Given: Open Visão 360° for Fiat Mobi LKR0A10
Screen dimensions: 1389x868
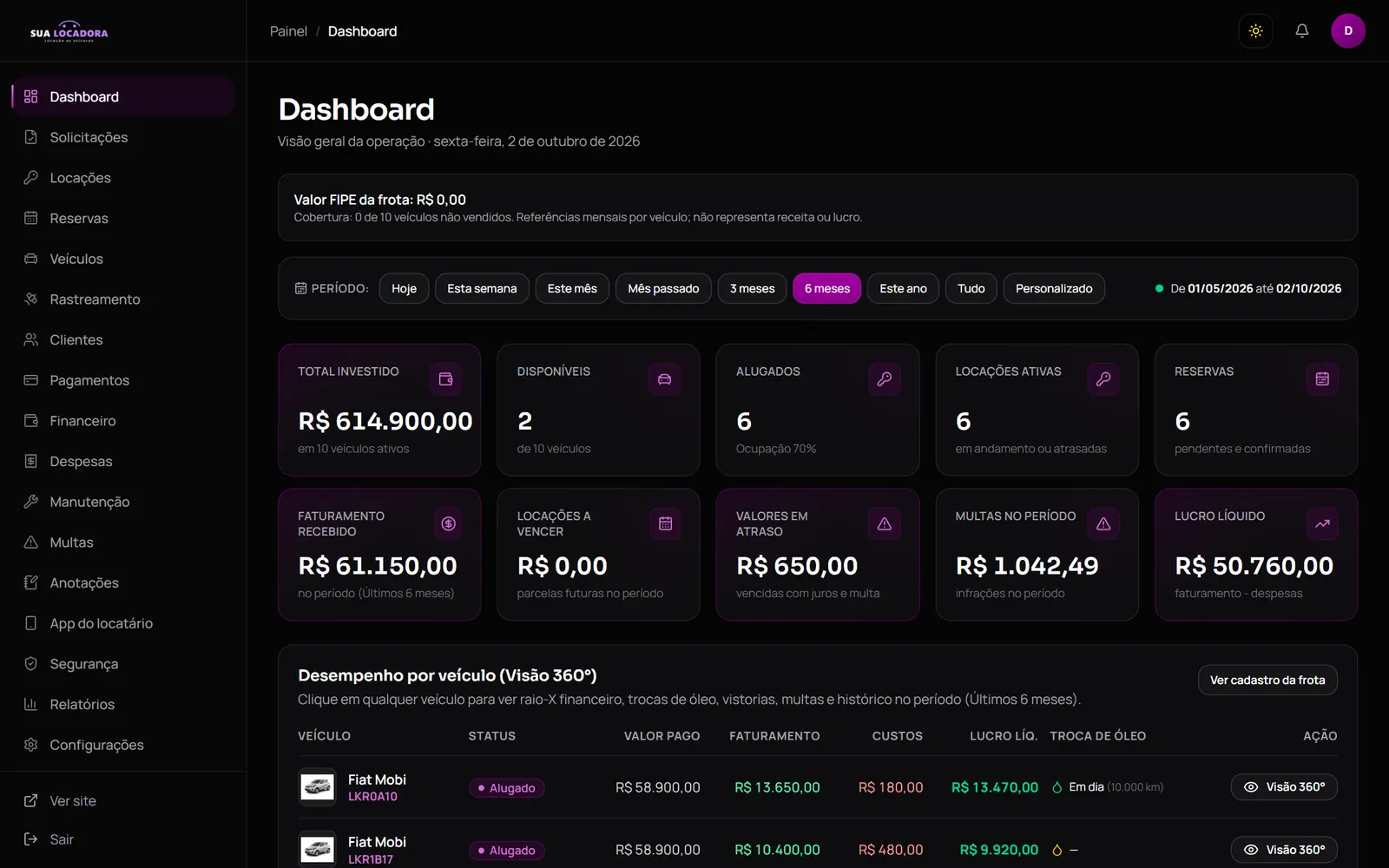Looking at the screenshot, I should (1284, 787).
